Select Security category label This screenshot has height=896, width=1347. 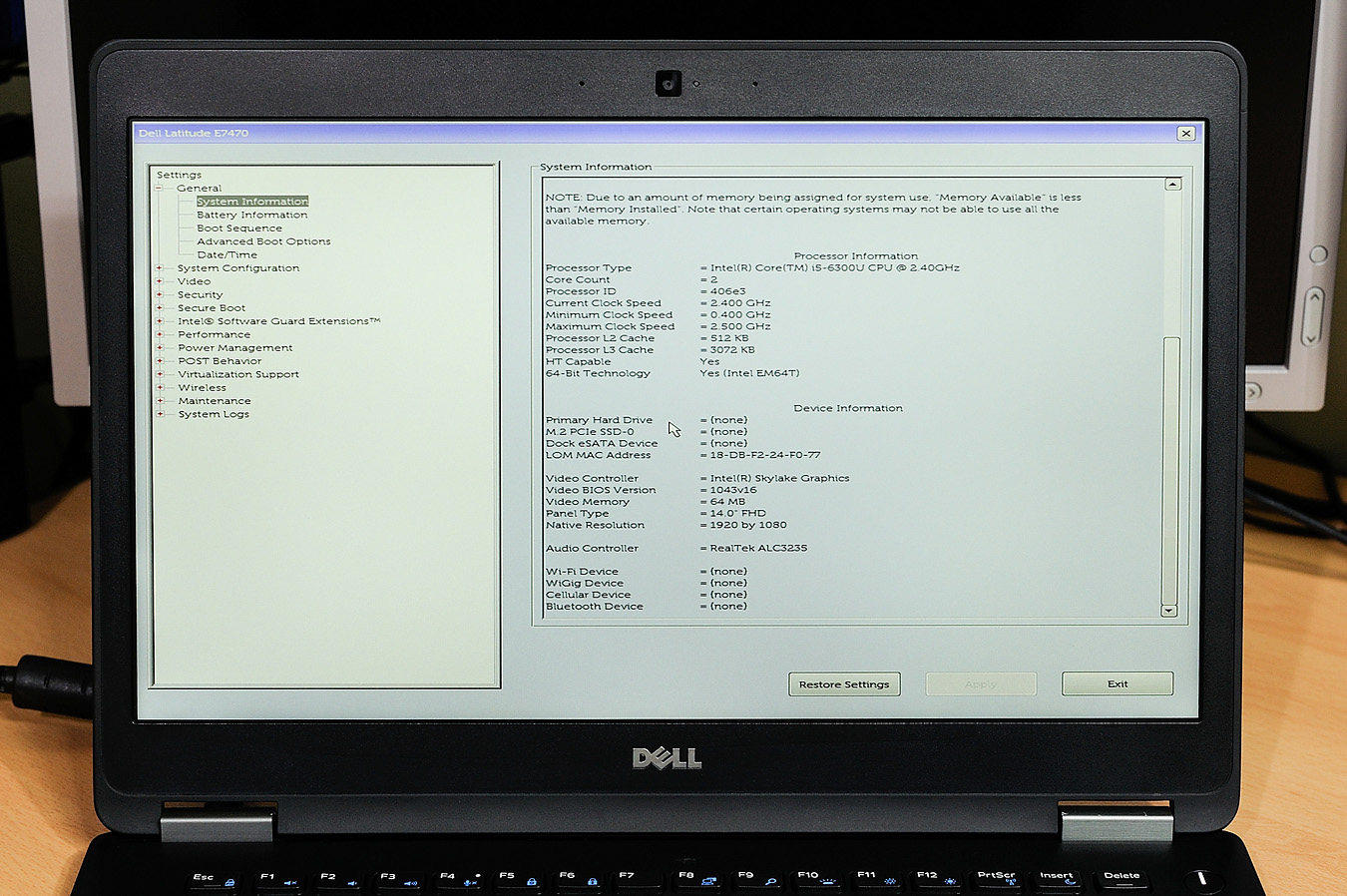pos(201,294)
